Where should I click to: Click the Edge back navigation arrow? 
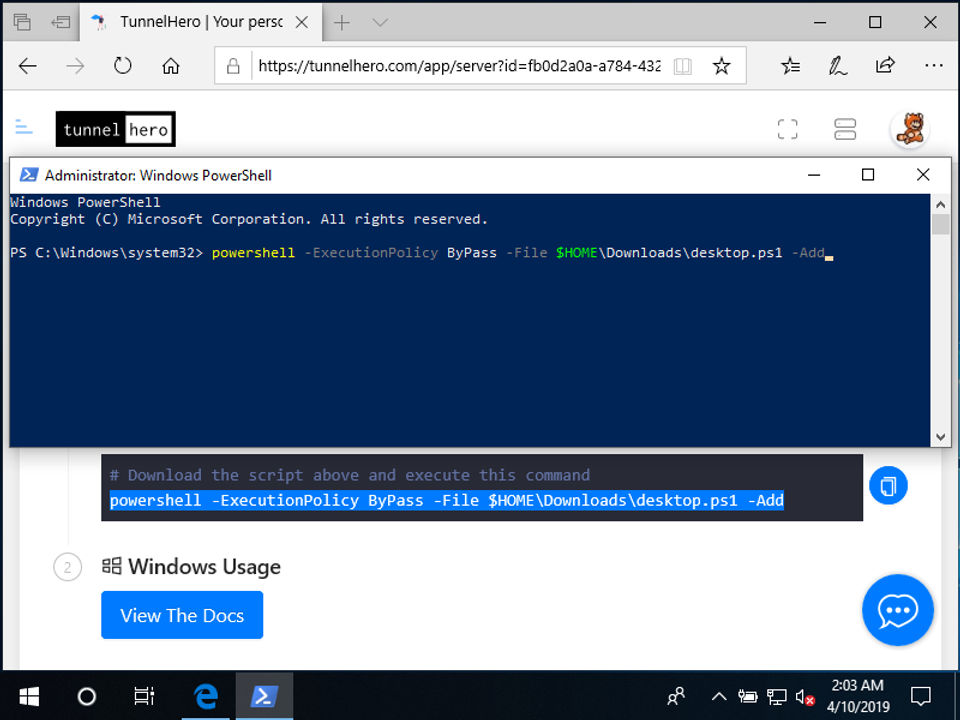point(28,66)
